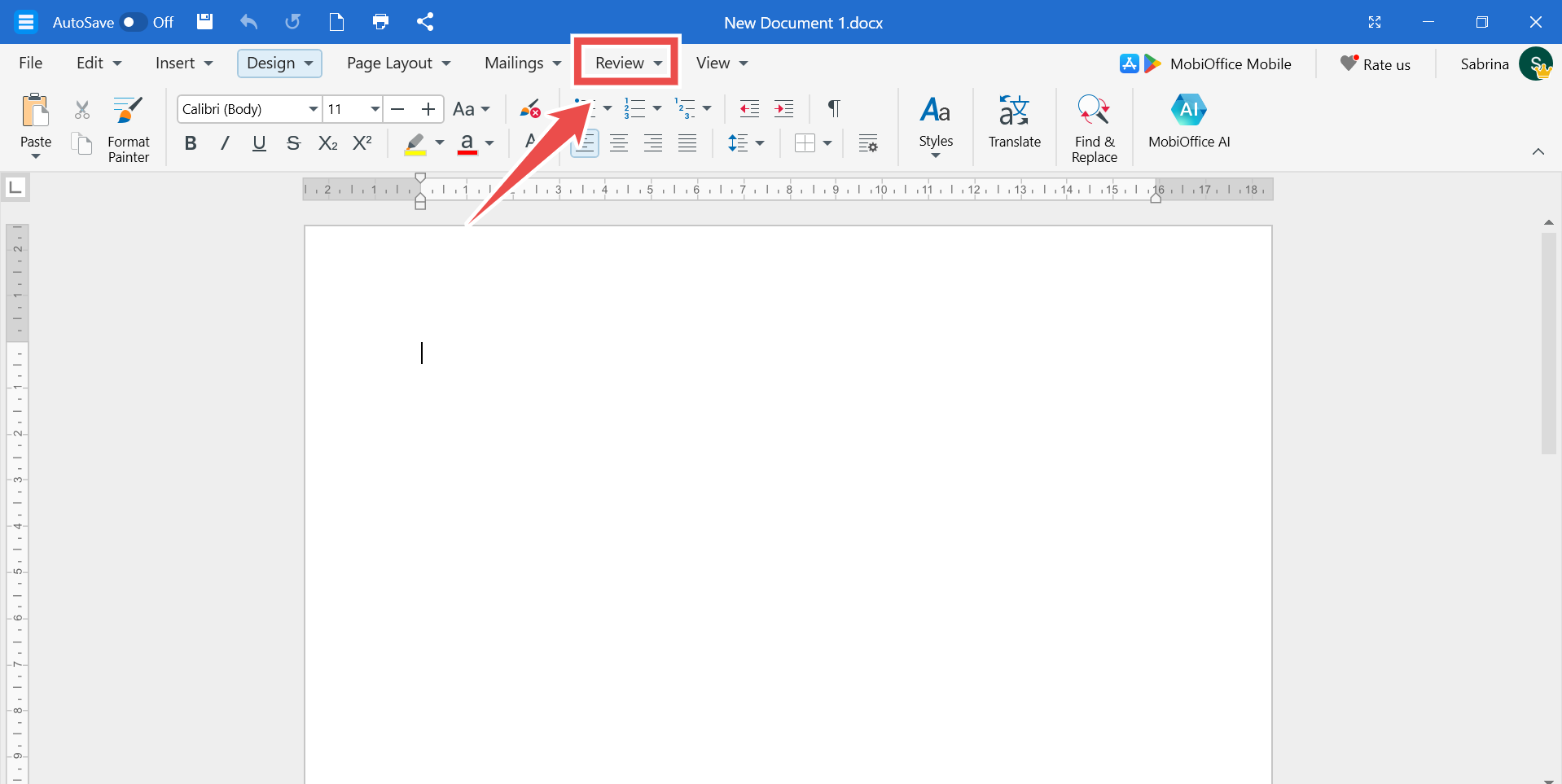Toggle Bold formatting
This screenshot has width=1562, height=784.
[x=191, y=143]
